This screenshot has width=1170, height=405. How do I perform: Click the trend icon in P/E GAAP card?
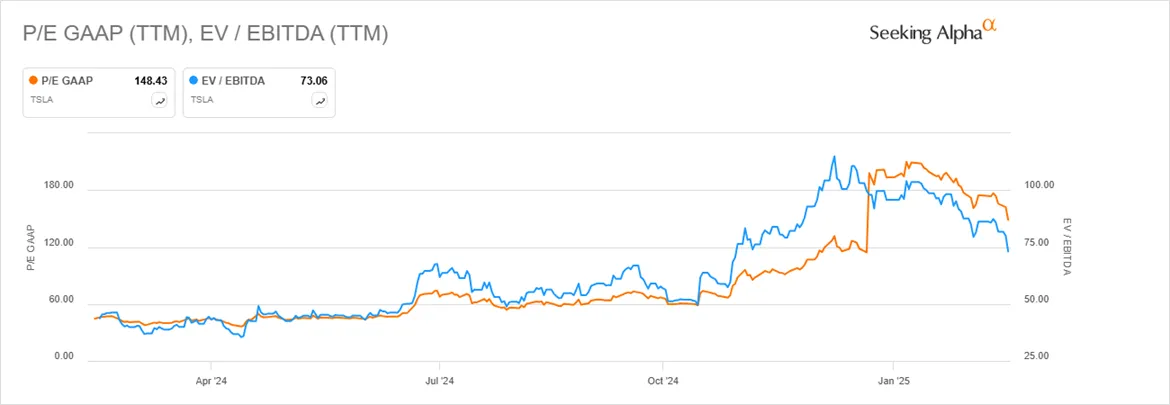160,101
